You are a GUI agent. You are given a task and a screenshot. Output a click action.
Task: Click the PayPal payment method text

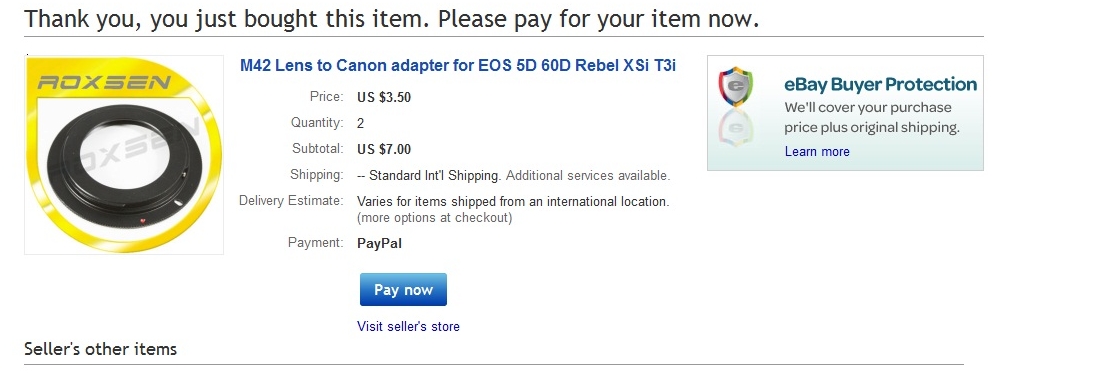click(379, 243)
